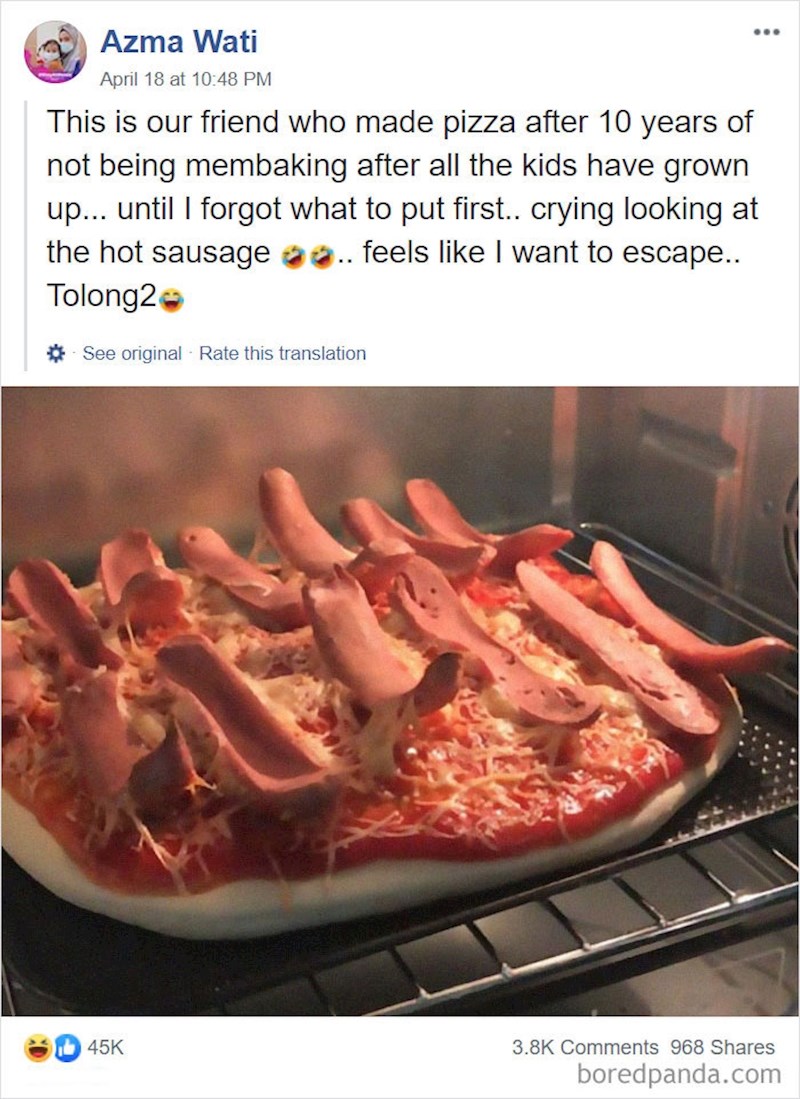Click the laughing emoji after Tolong2
800x1099 pixels.
click(x=171, y=298)
